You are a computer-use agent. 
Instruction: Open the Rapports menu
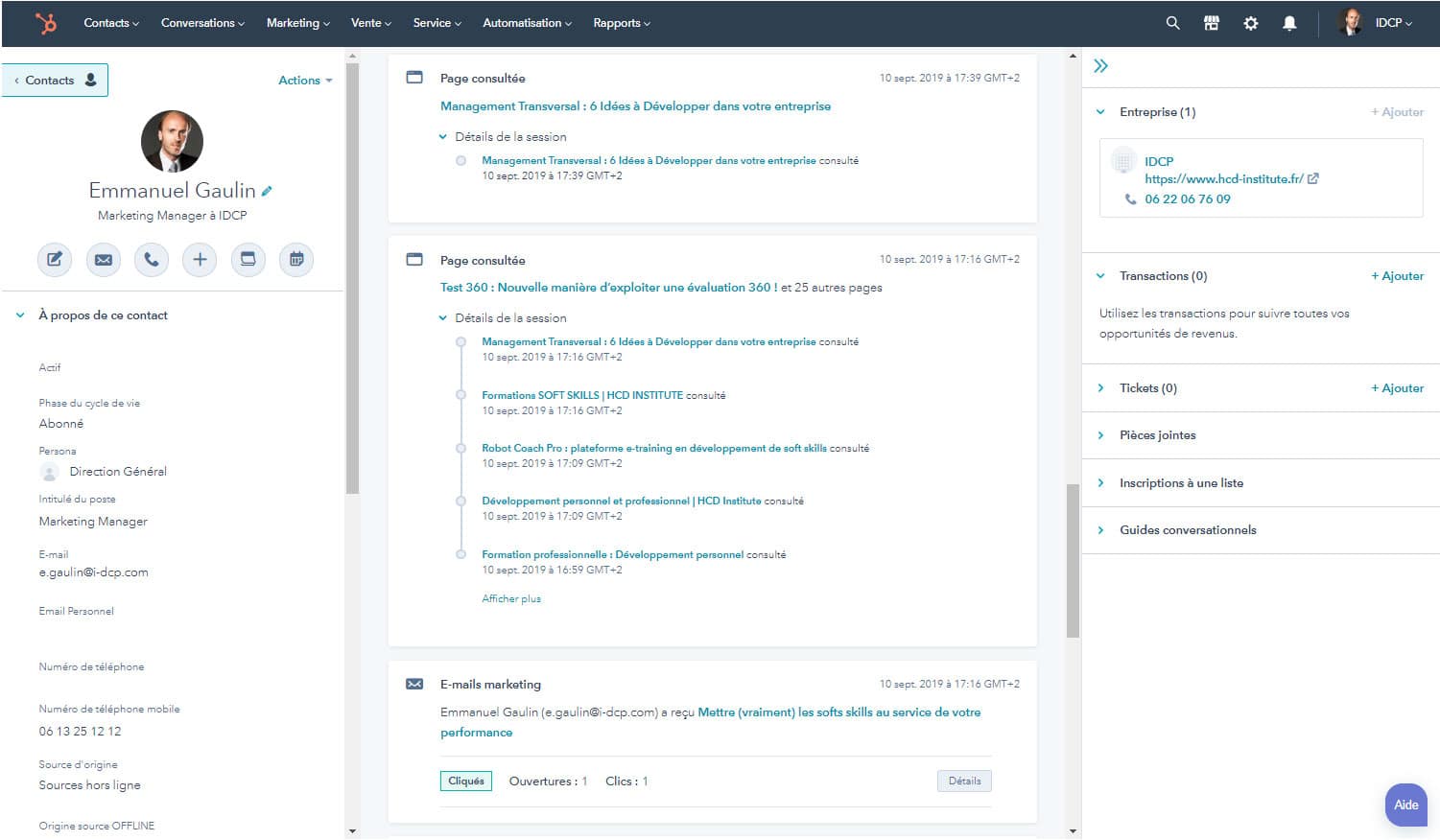pyautogui.click(x=622, y=23)
